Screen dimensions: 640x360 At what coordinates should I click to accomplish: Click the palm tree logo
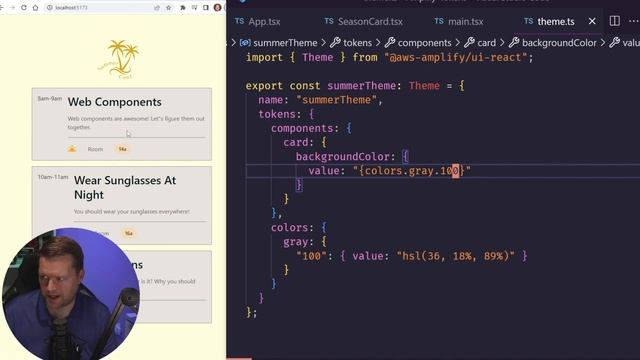click(x=119, y=59)
